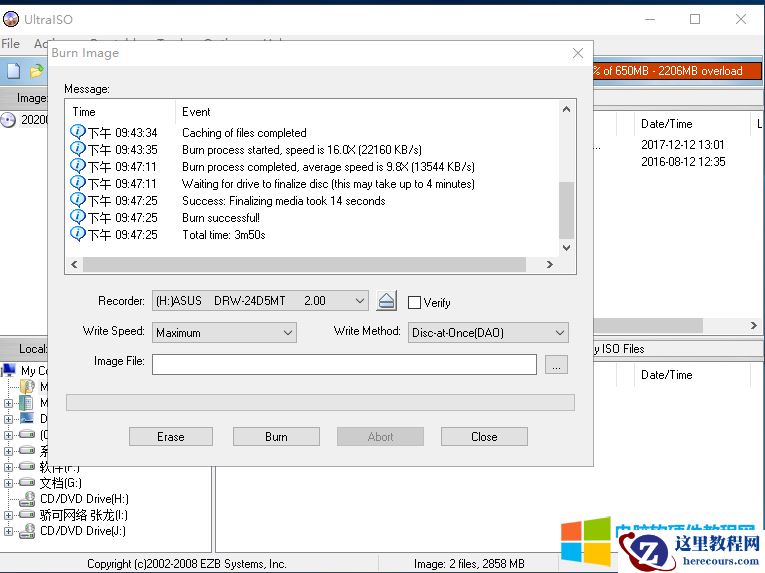
Task: Click the Open file toolbar icon
Action: (x=36, y=71)
